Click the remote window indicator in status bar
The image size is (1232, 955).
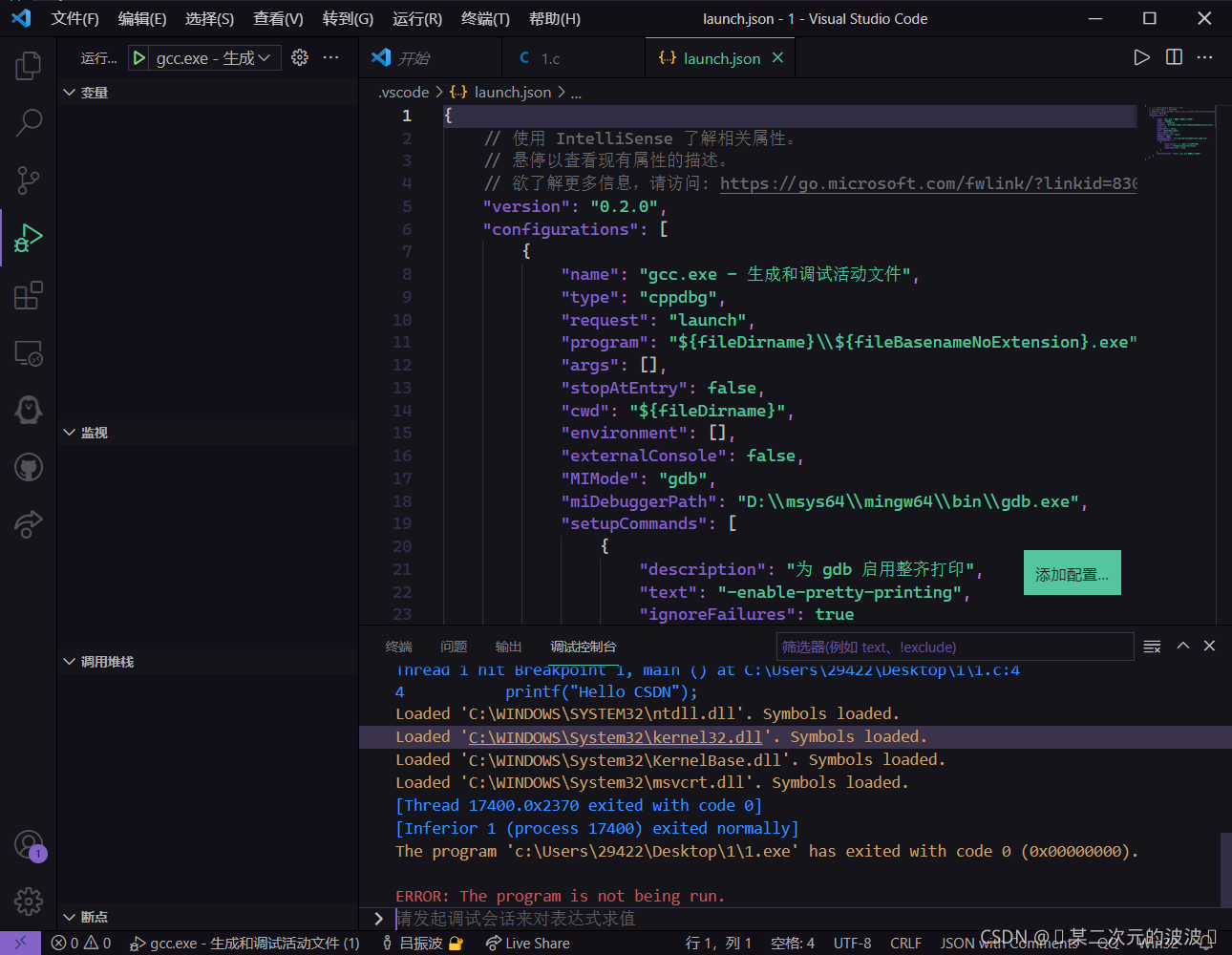click(20, 944)
